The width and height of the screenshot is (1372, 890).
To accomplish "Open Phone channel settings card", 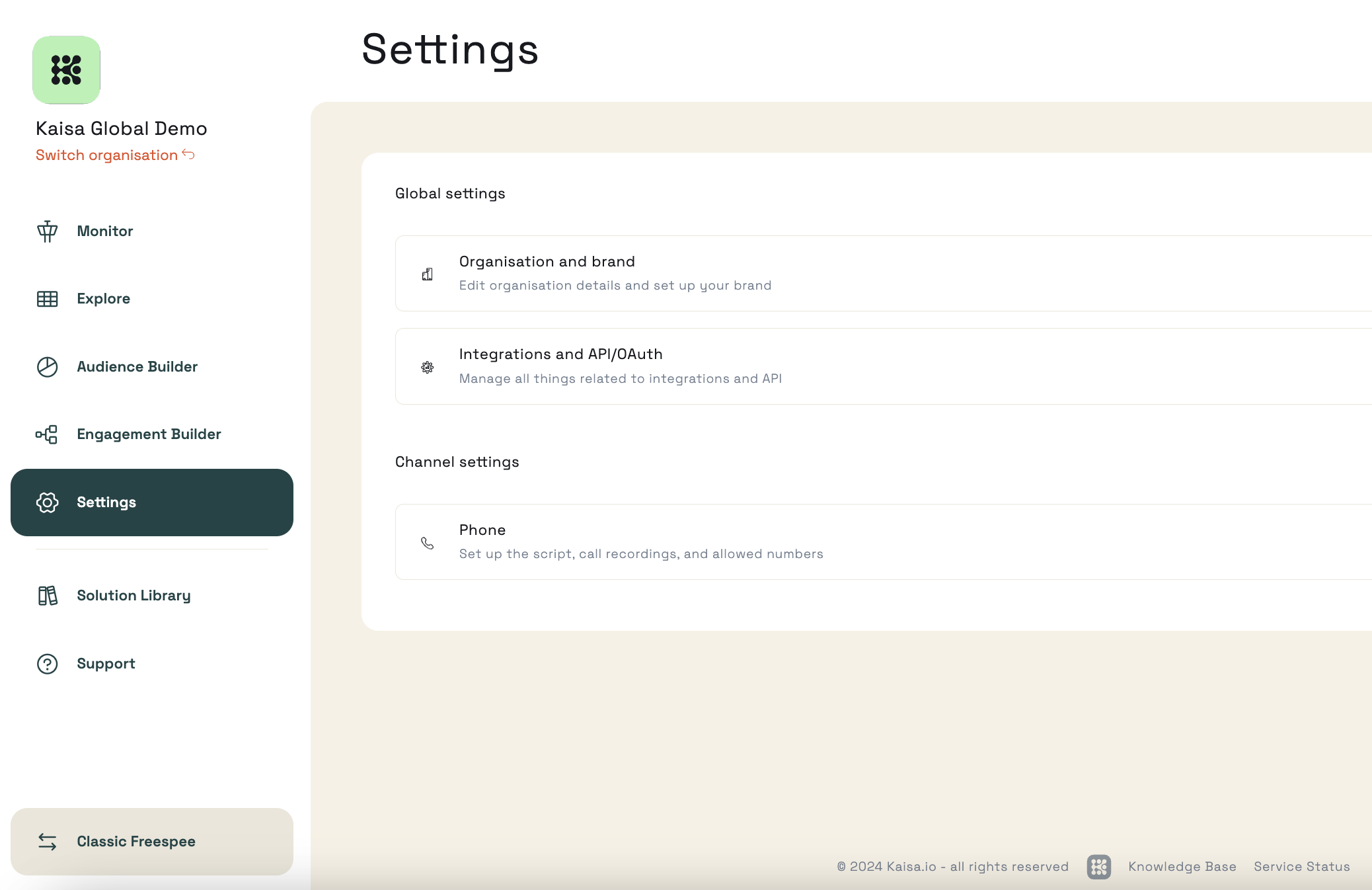I will pos(884,542).
